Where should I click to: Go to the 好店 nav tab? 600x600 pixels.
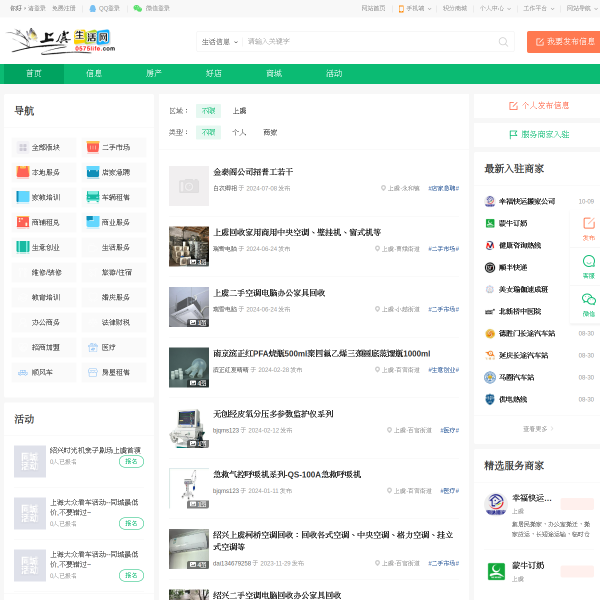214,73
